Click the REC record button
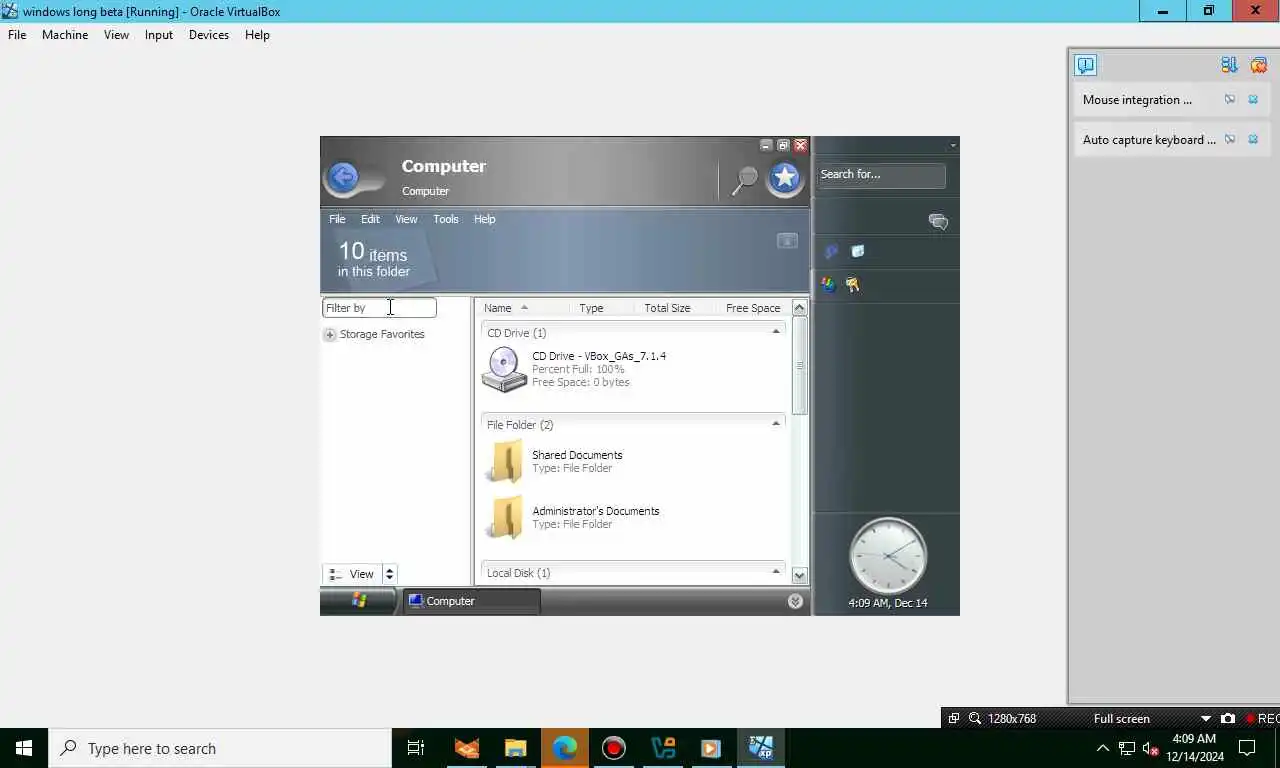 click(x=1262, y=718)
